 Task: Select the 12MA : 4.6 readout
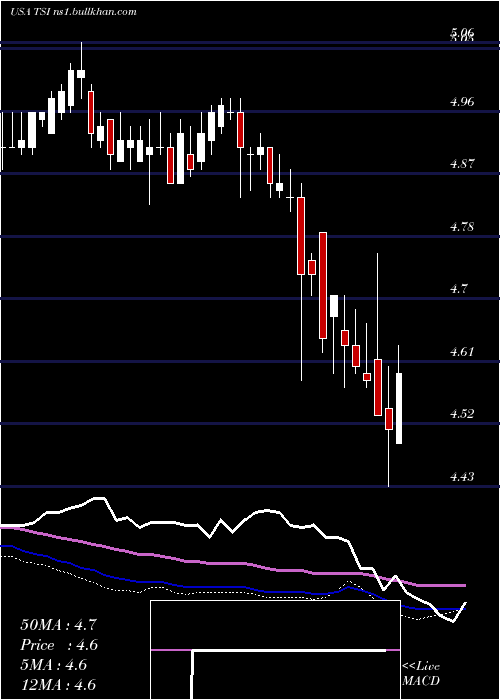tap(58, 685)
